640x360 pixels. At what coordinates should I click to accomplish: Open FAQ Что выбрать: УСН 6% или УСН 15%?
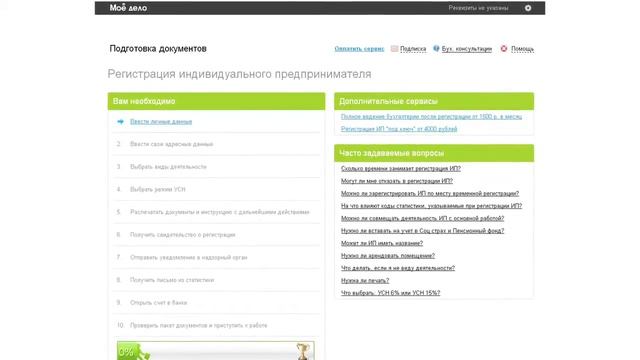pyautogui.click(x=391, y=293)
